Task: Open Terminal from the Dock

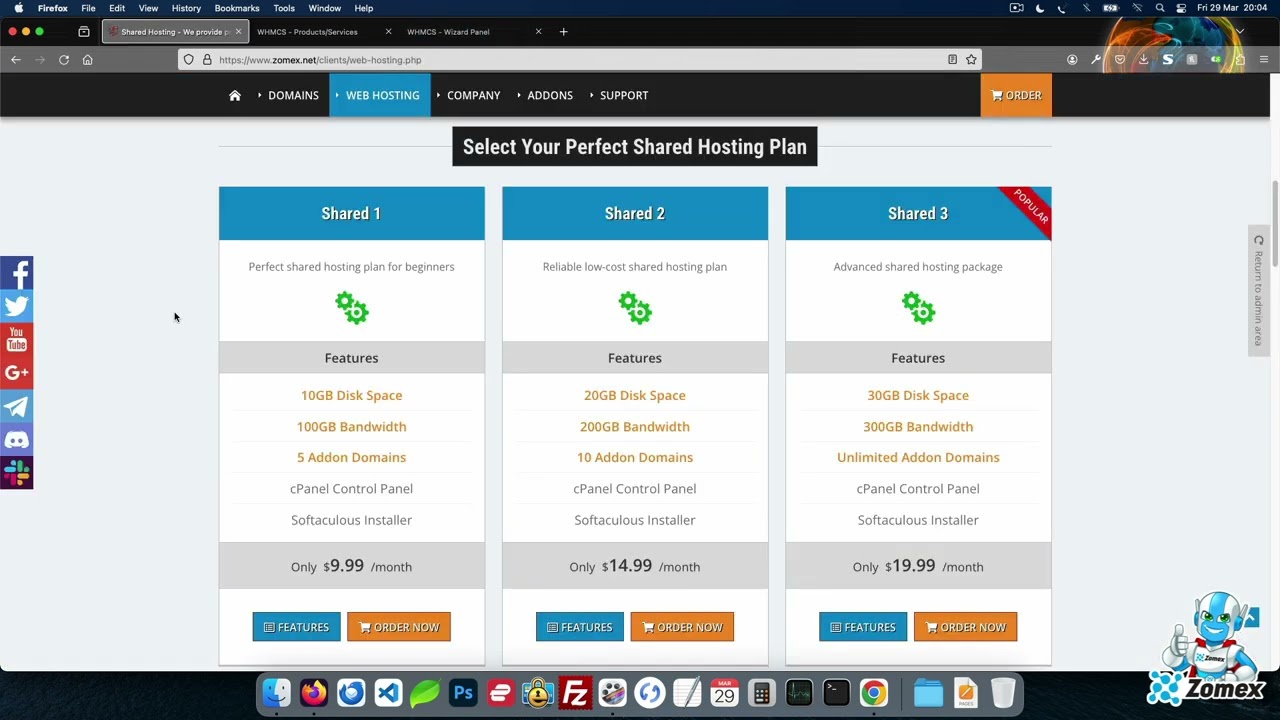Action: click(x=836, y=693)
